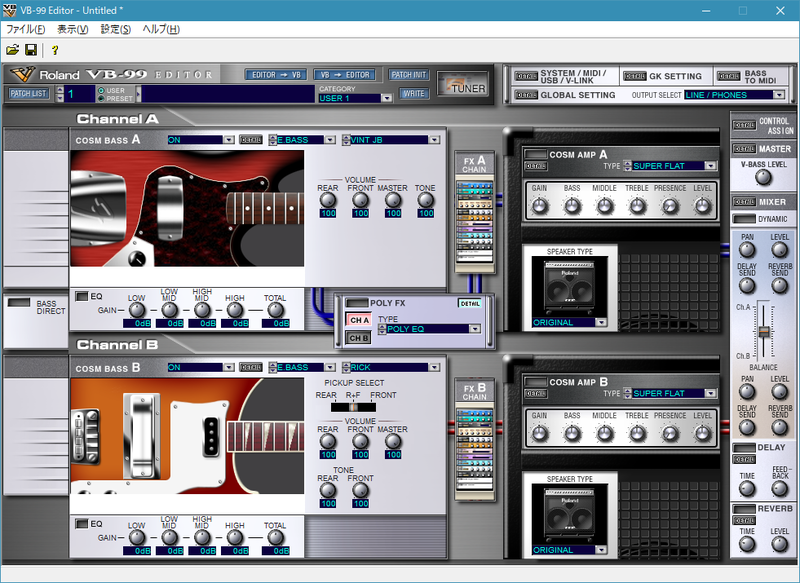Click the Channel A speaker cabinet image

pyautogui.click(x=569, y=286)
